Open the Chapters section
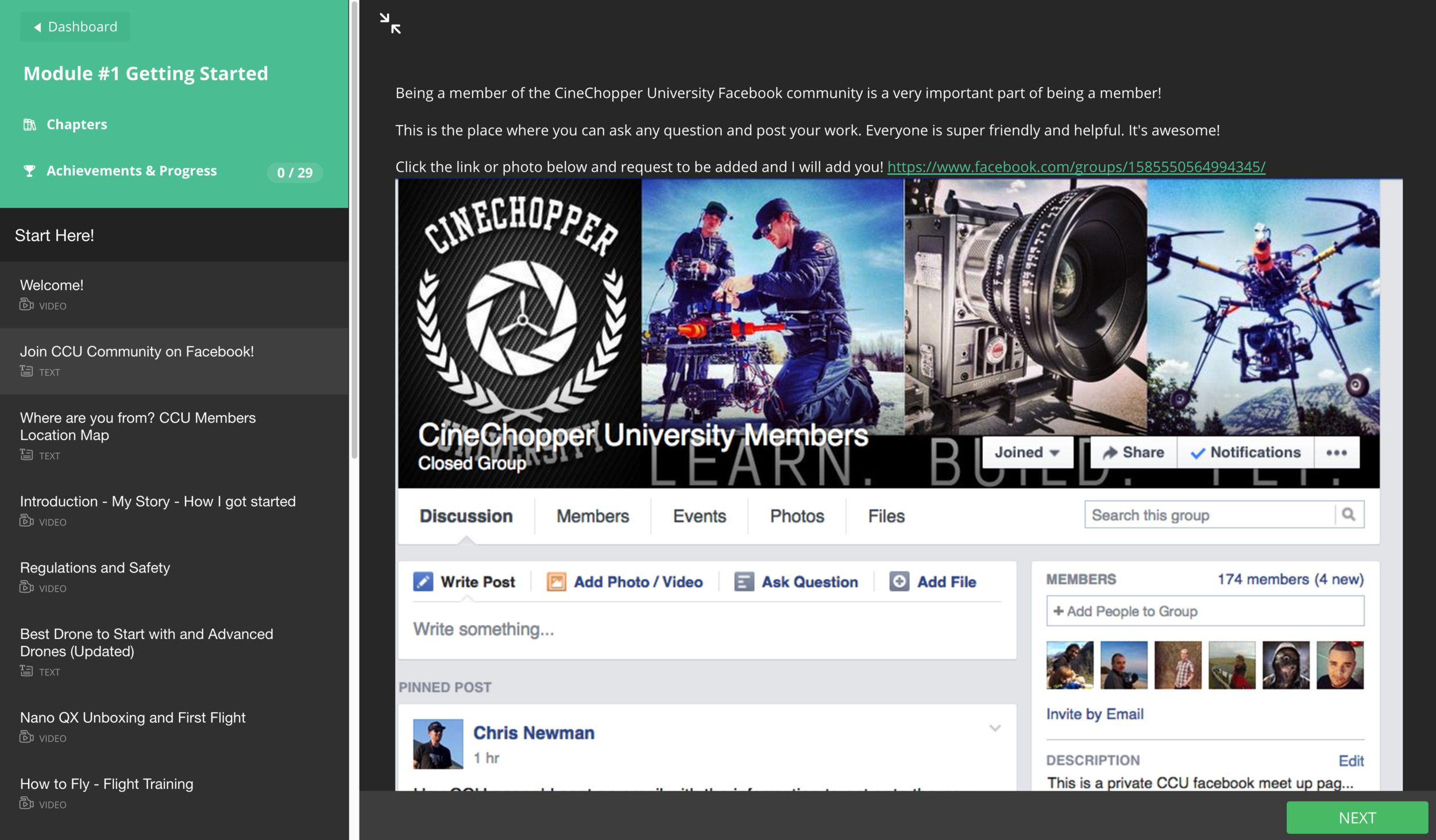 77,124
